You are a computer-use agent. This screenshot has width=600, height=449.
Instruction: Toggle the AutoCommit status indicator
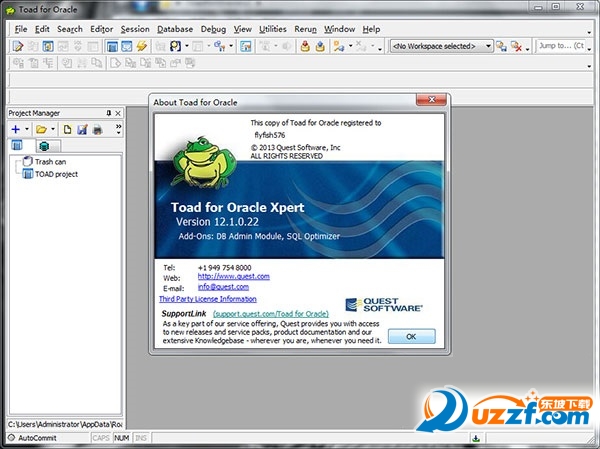click(x=33, y=438)
